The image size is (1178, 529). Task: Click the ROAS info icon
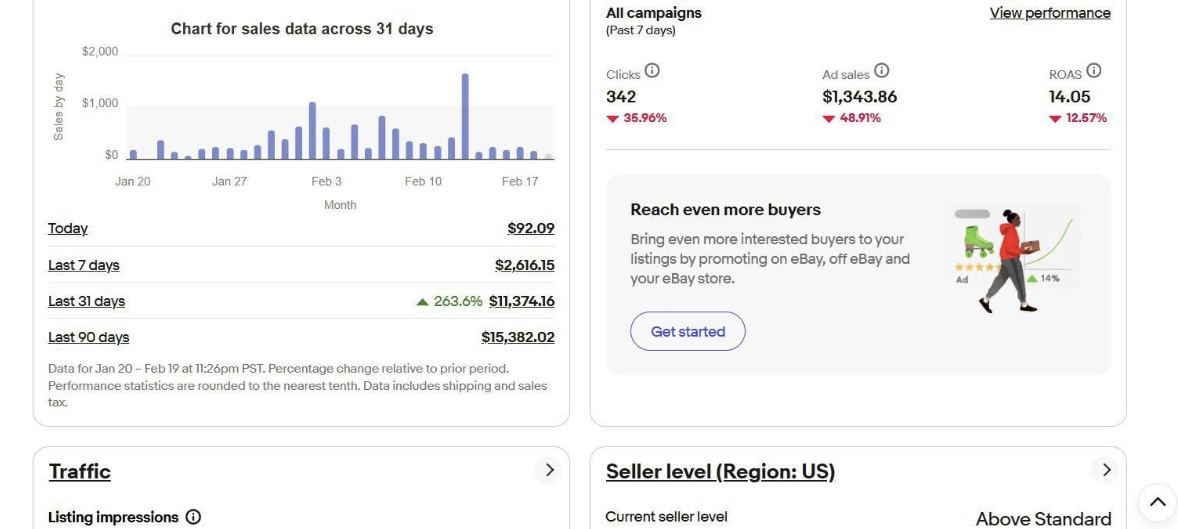tap(1093, 71)
